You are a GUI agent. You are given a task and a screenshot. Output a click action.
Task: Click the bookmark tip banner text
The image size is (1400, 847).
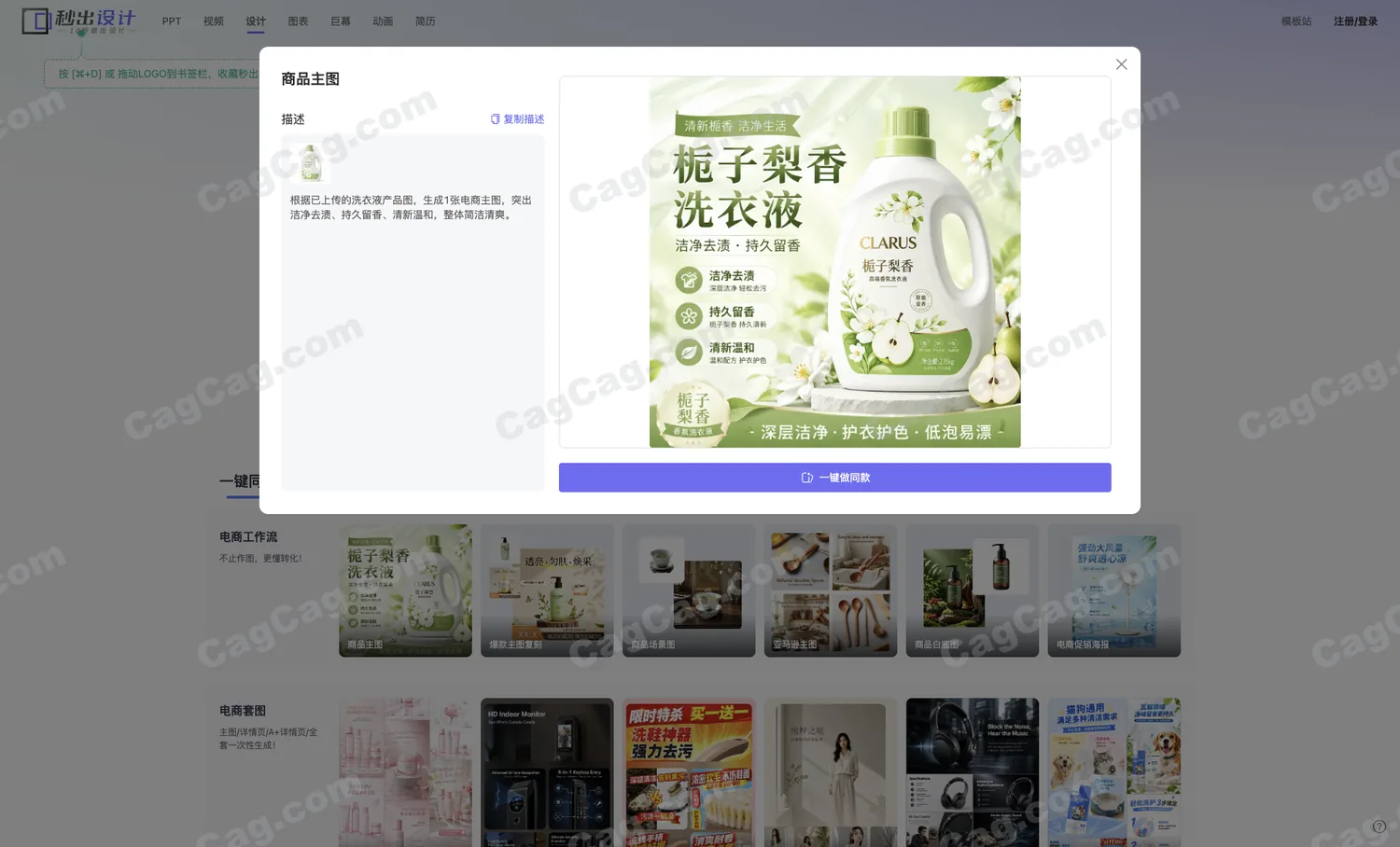click(158, 74)
